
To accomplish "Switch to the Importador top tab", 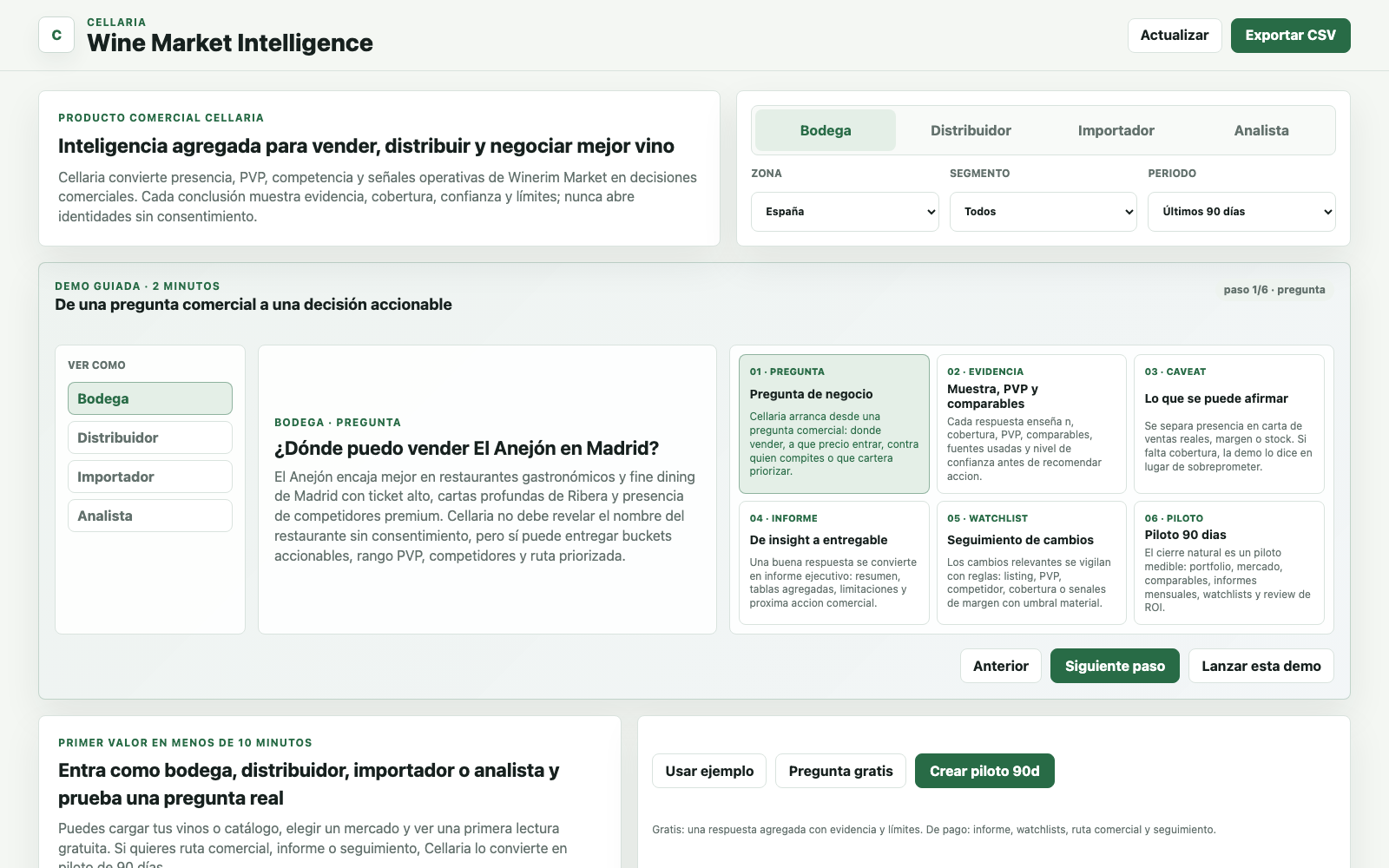I will pyautogui.click(x=1116, y=130).
